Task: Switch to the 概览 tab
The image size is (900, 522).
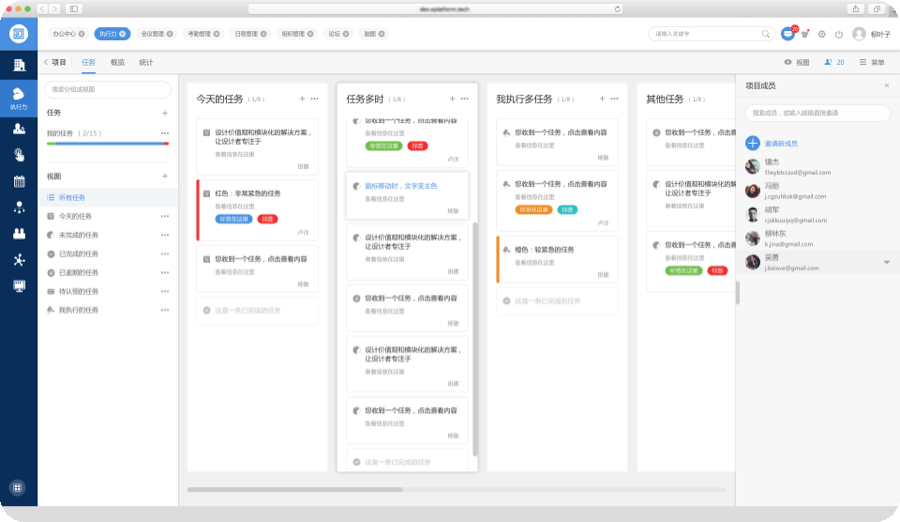Action: (118, 62)
